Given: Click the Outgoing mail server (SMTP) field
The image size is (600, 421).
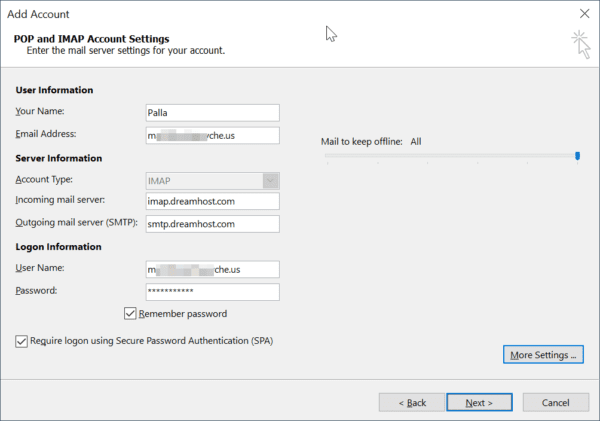Looking at the screenshot, I should click(212, 223).
